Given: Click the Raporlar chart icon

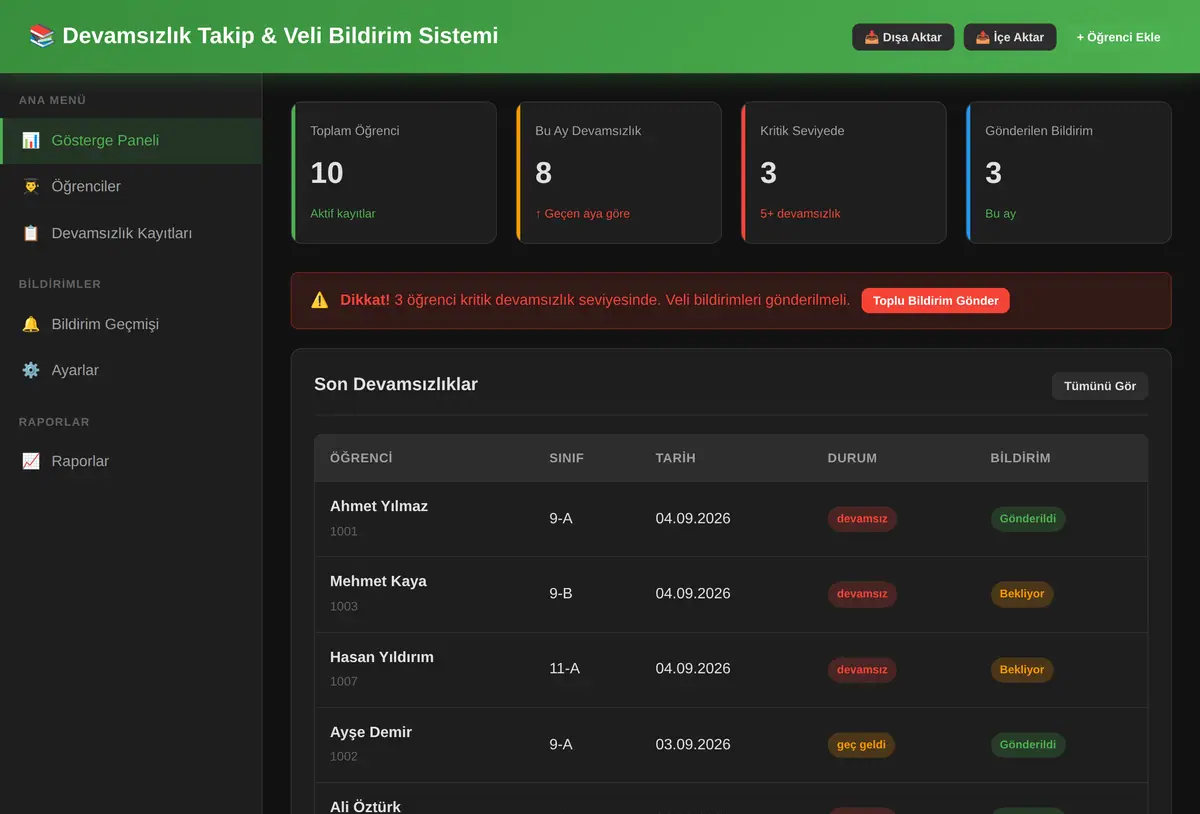Looking at the screenshot, I should tap(31, 461).
